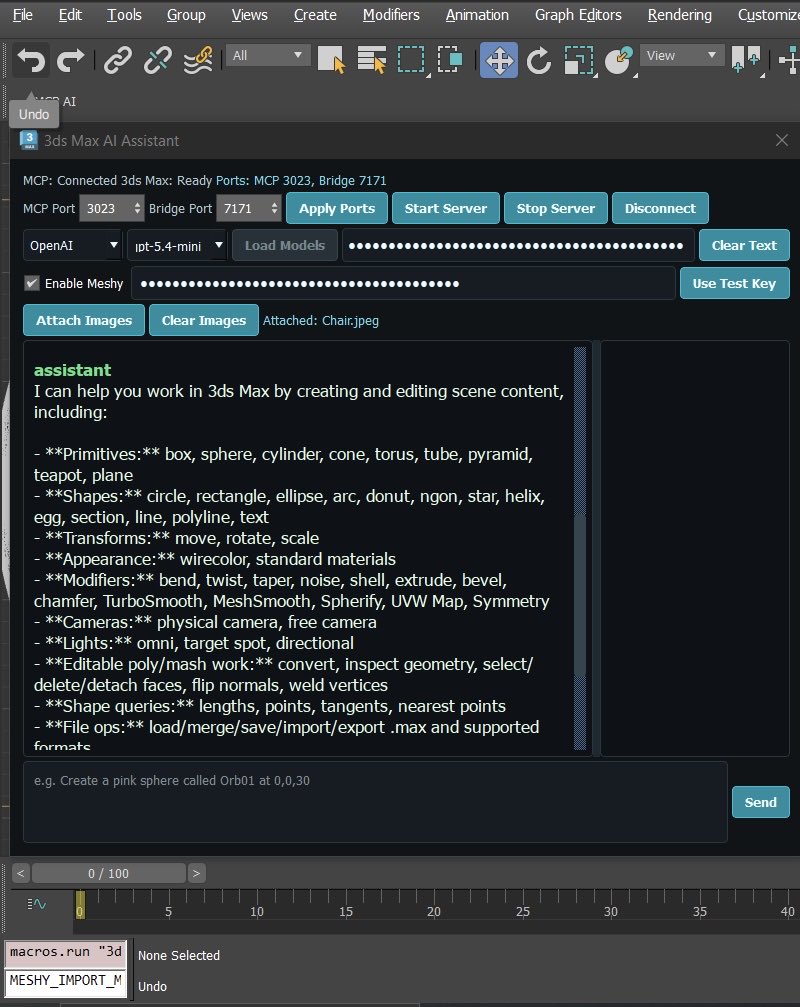Viewport: 800px width, 1007px height.
Task: Click the Disconnect button
Action: pos(660,208)
